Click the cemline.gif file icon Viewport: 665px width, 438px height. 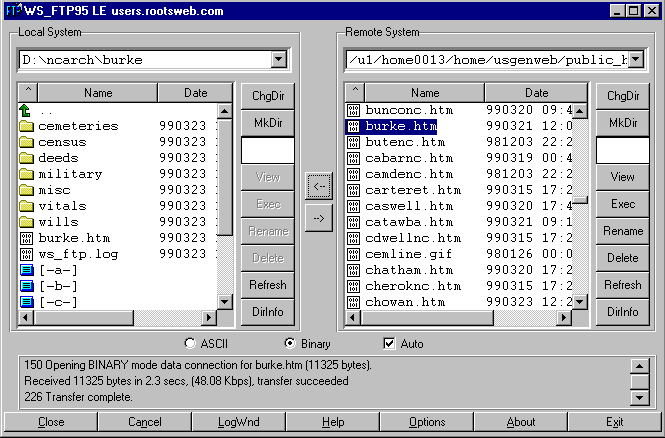pyautogui.click(x=353, y=254)
